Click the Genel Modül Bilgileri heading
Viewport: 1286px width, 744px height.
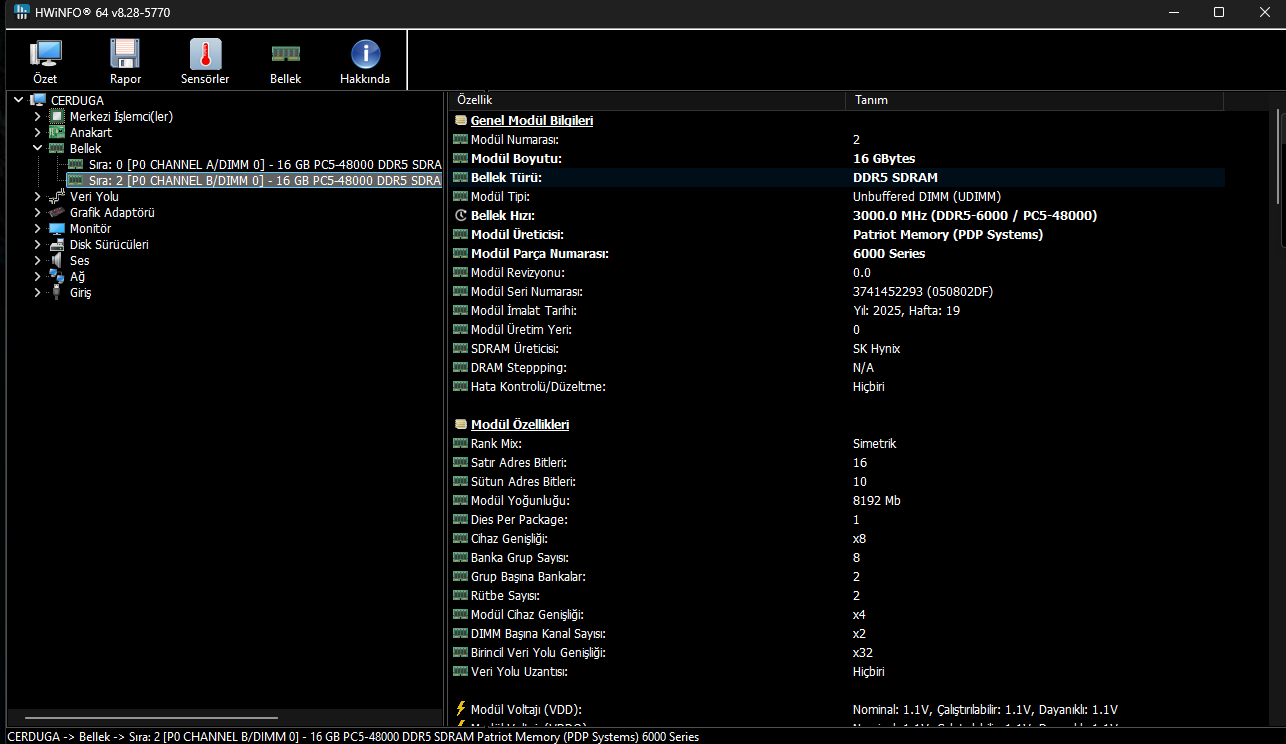click(x=532, y=120)
